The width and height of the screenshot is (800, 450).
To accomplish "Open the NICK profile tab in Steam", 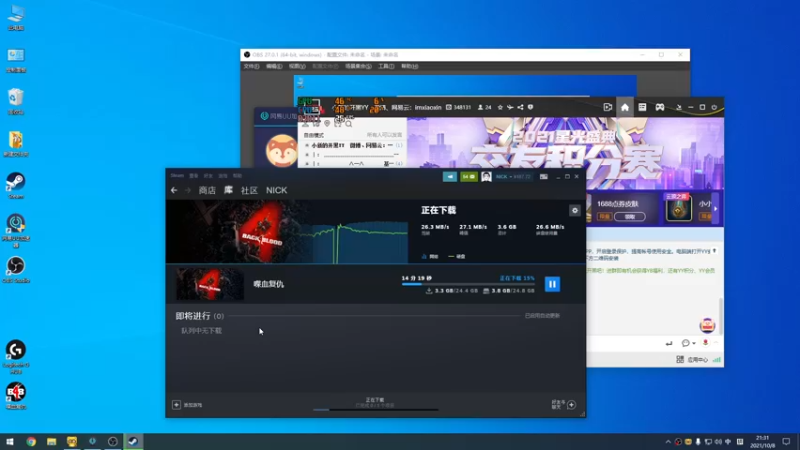I will [277, 190].
